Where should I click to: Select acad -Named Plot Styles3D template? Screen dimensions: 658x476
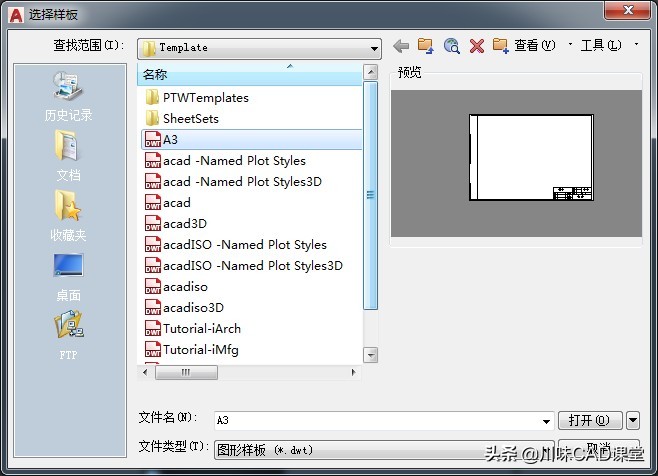pos(233,182)
